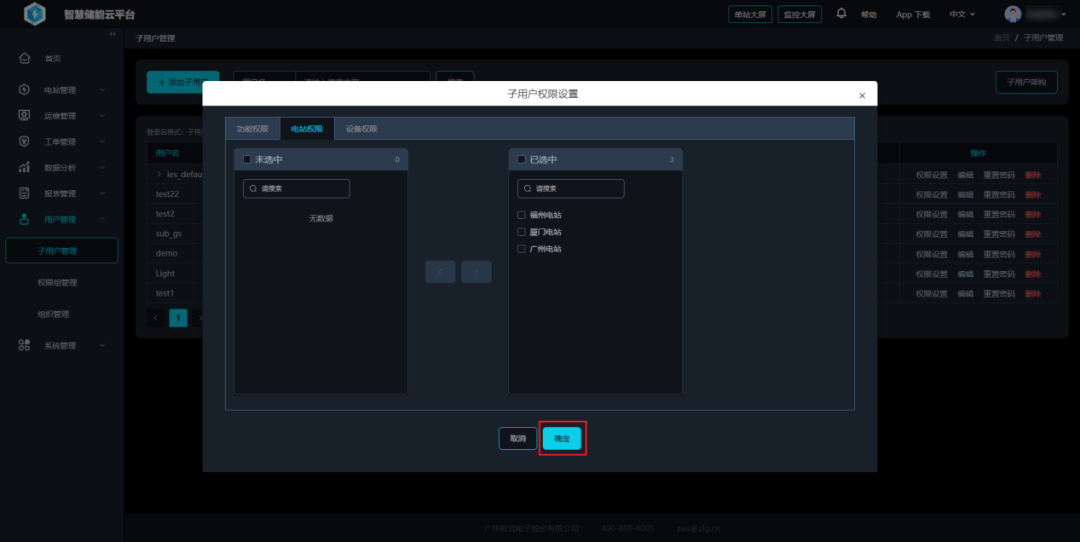Select 子用户管理 in the sidebar

click(x=61, y=251)
